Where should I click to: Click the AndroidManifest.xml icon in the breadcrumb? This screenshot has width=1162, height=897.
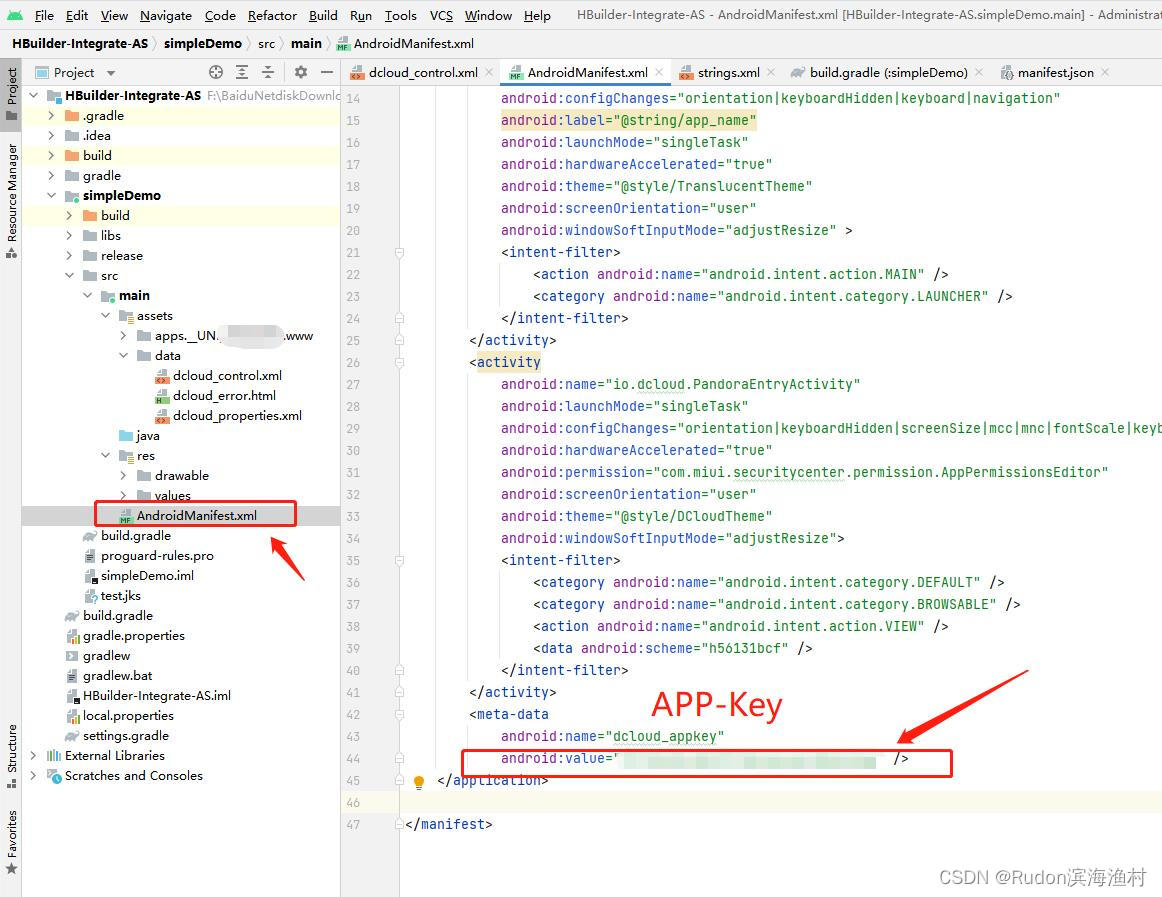(x=342, y=43)
